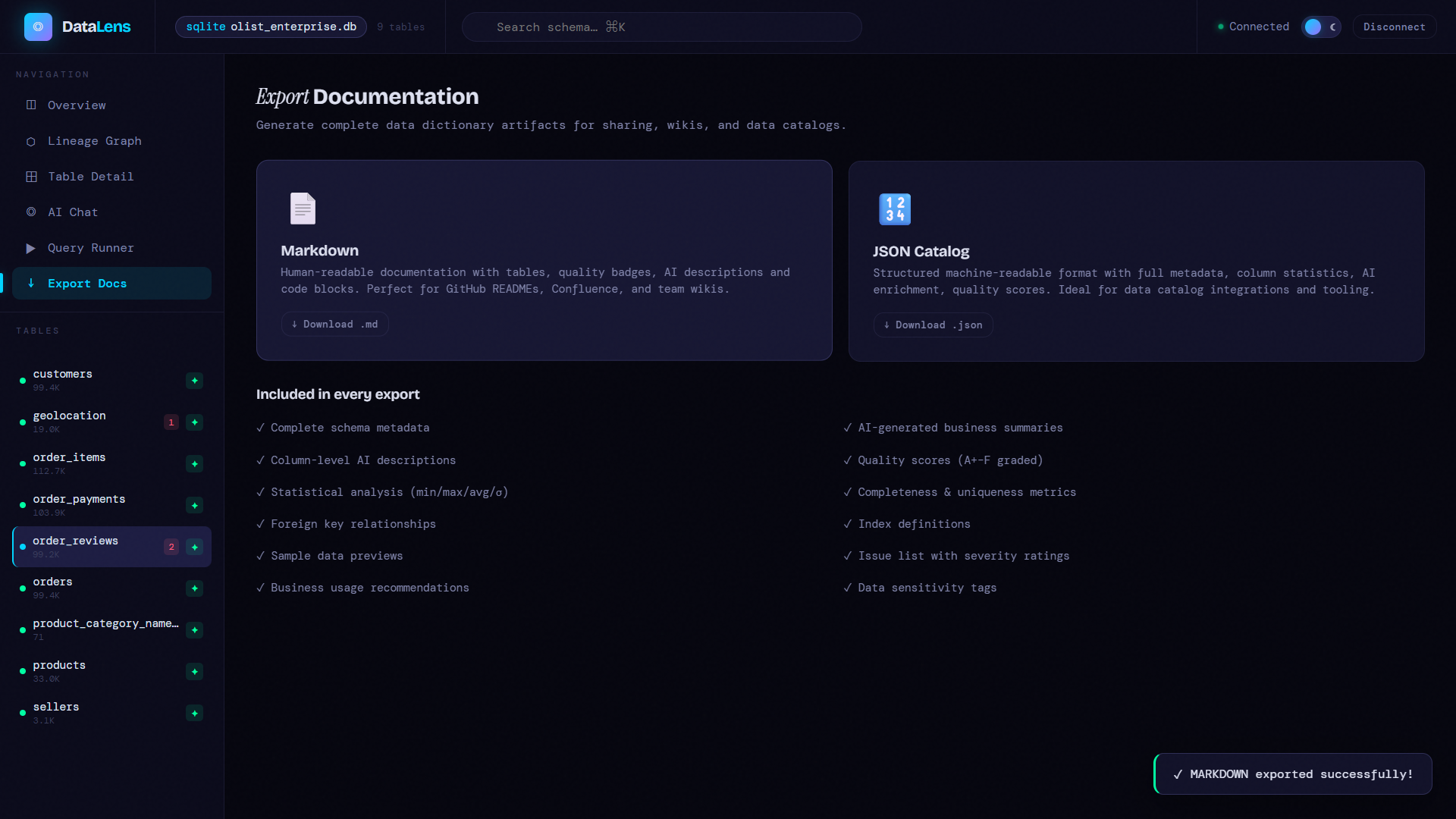This screenshot has height=819, width=1456.
Task: Focus the Search schema field
Action: (661, 27)
